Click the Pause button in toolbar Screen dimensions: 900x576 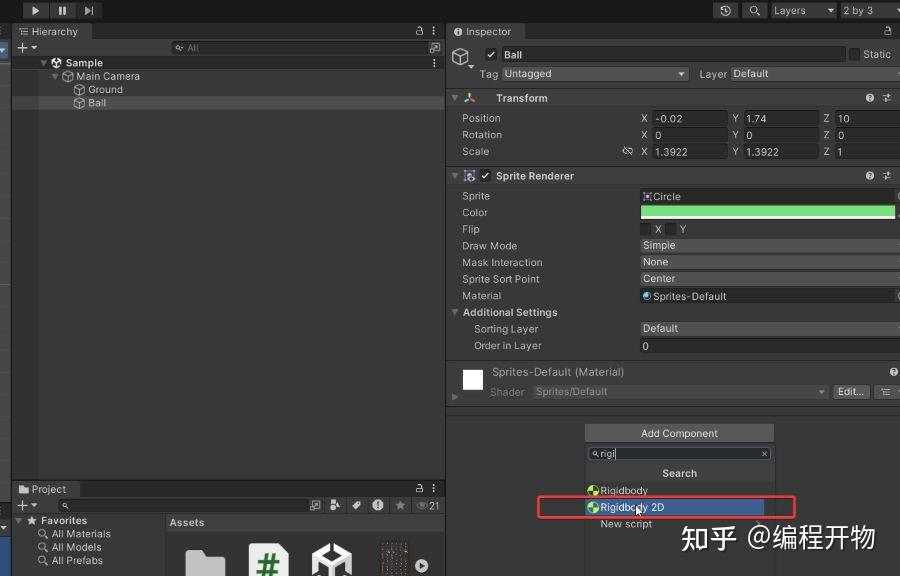pyautogui.click(x=62, y=10)
